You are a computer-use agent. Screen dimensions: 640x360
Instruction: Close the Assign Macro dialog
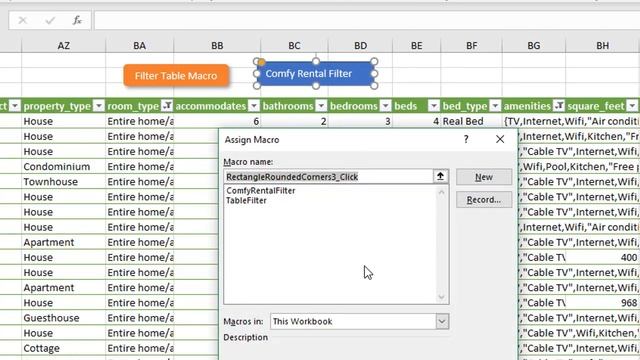click(x=500, y=140)
